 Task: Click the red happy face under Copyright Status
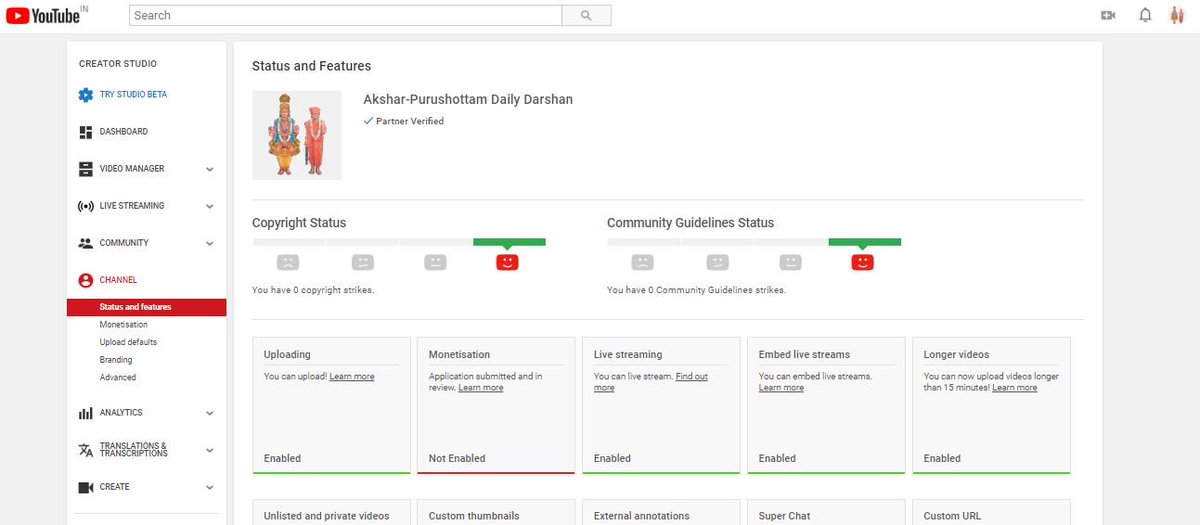pyautogui.click(x=507, y=262)
